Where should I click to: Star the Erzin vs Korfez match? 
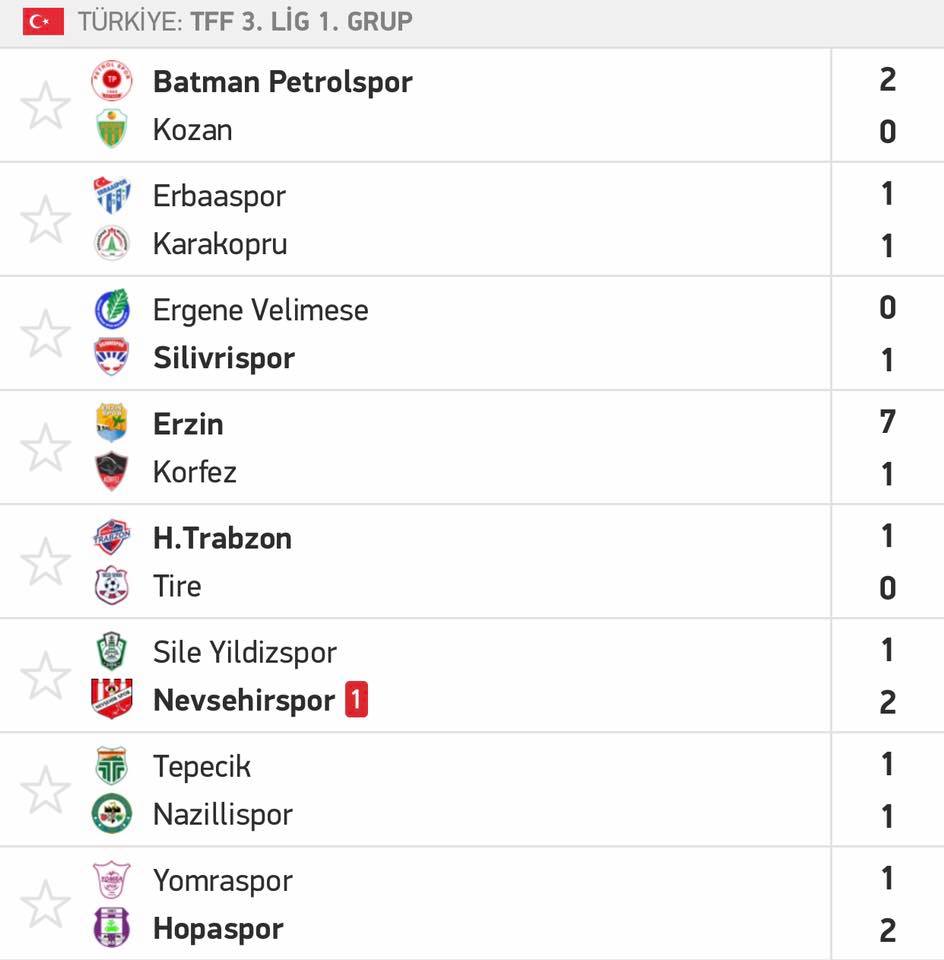(x=45, y=448)
